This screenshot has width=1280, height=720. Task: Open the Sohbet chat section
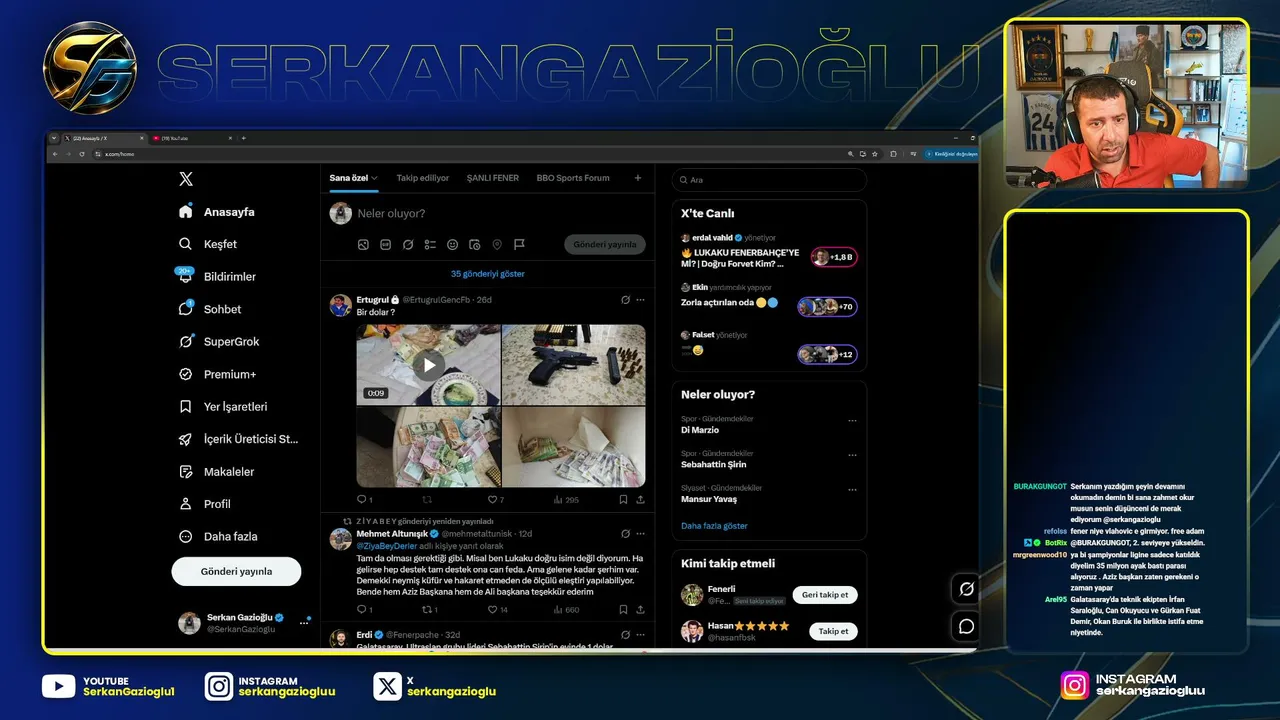pyautogui.click(x=209, y=309)
